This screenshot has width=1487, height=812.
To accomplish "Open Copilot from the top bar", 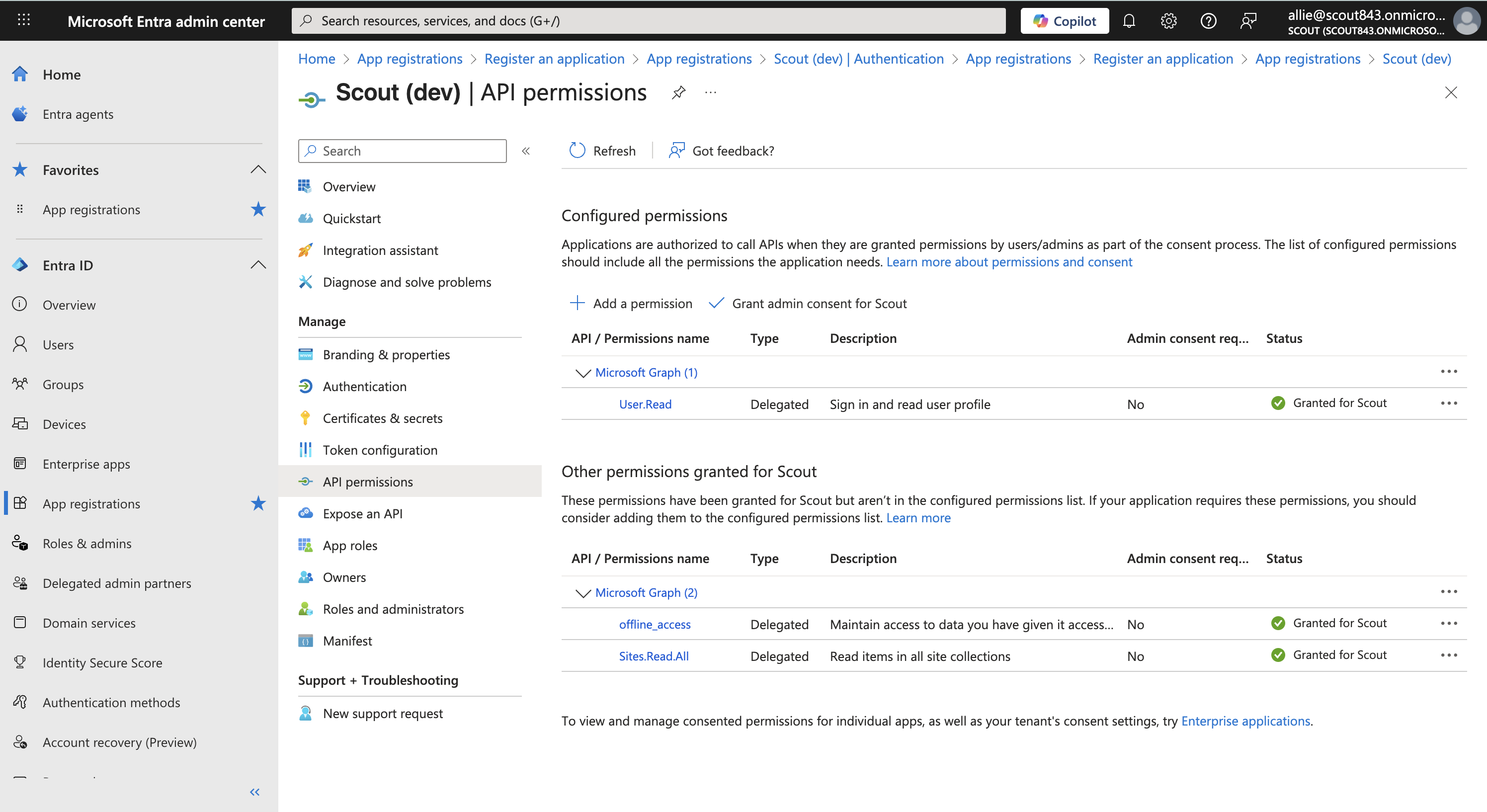I will tap(1065, 21).
